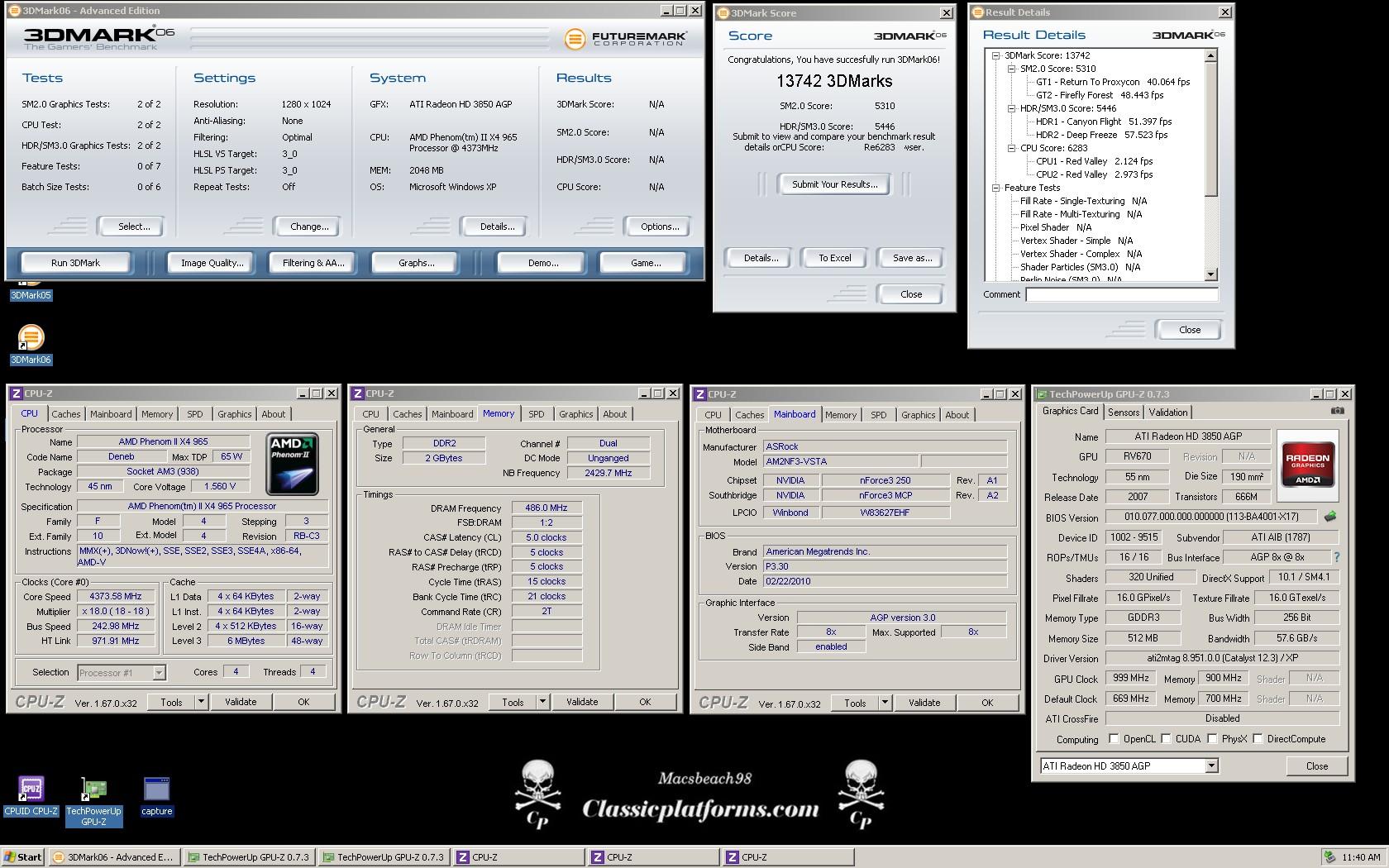
Task: Select HDR2 - Deep Freeze result row
Action: (1102, 135)
